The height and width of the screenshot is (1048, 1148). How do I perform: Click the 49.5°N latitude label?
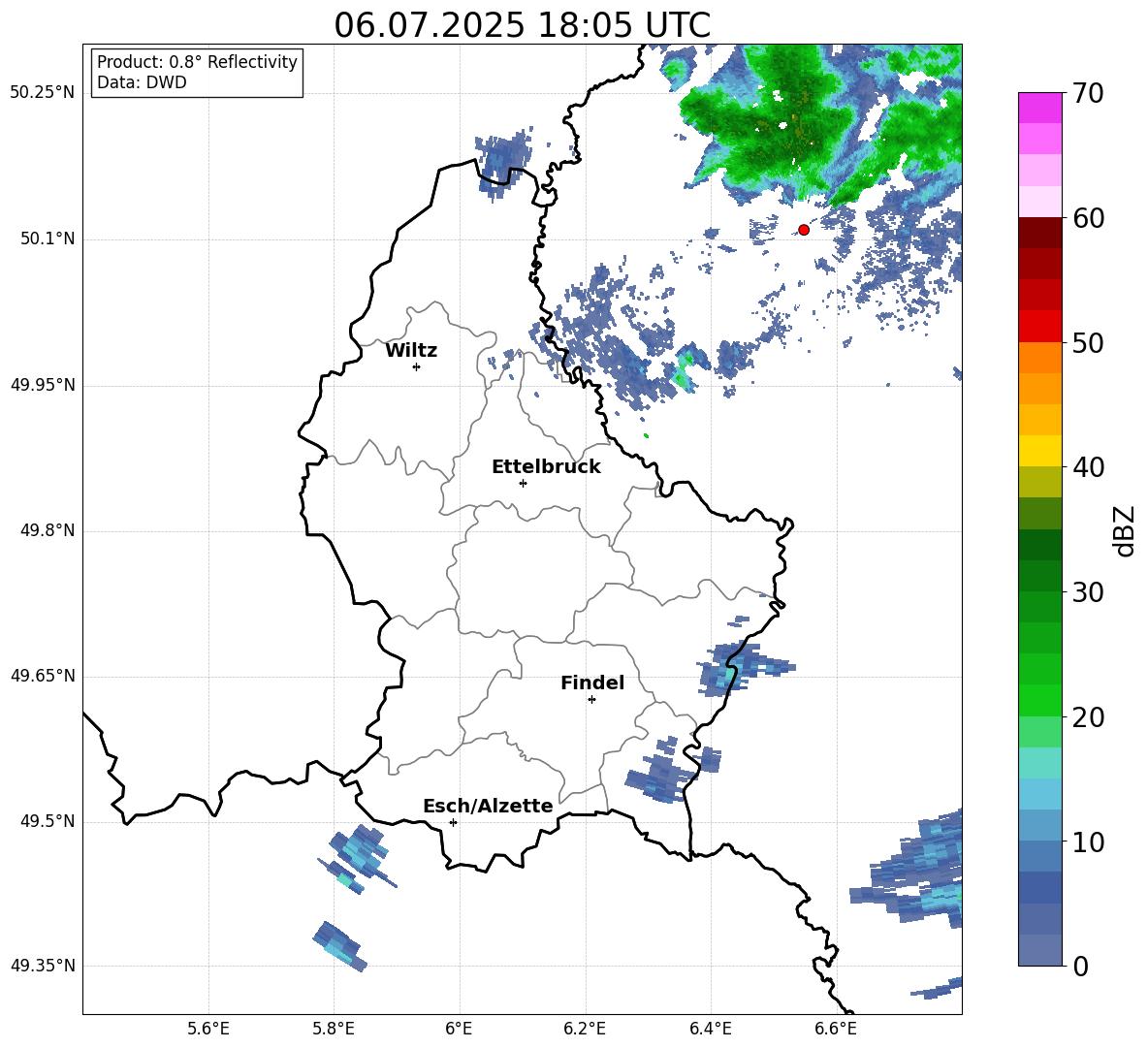(48, 821)
